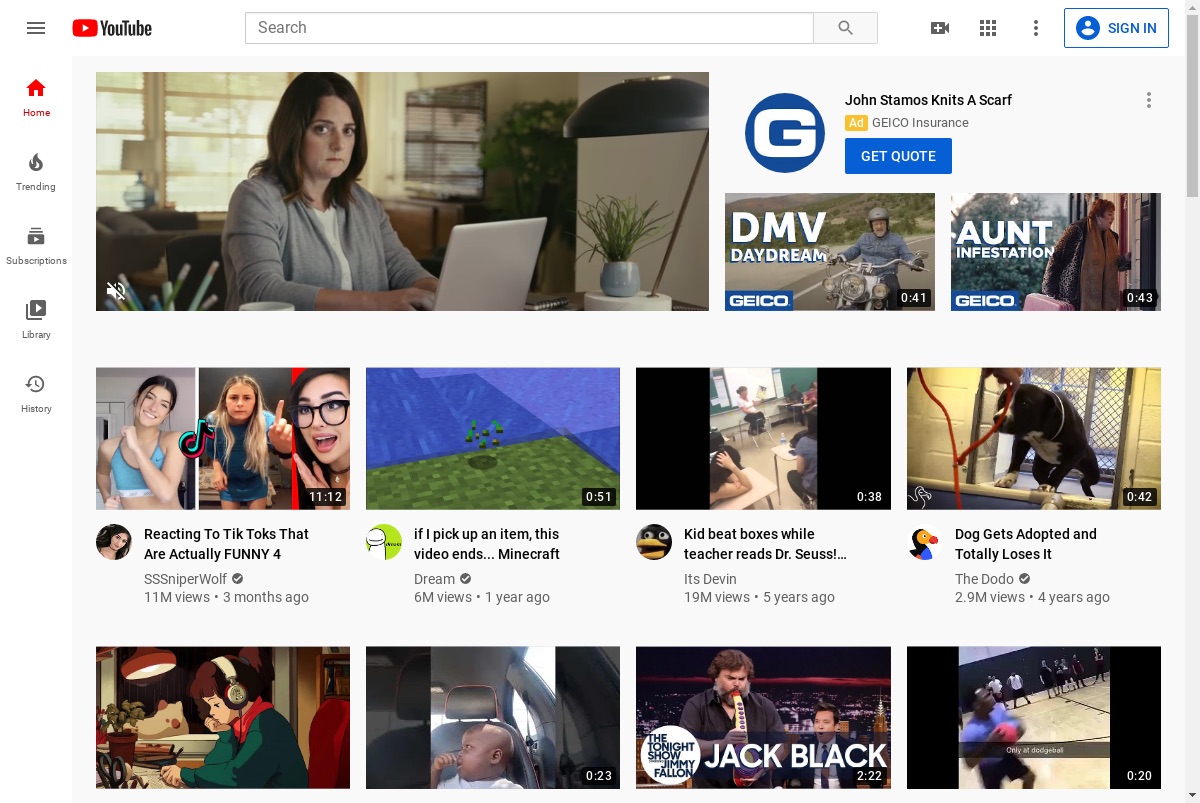1200x803 pixels.
Task: Open baby in car seat thumbnail
Action: click(493, 717)
